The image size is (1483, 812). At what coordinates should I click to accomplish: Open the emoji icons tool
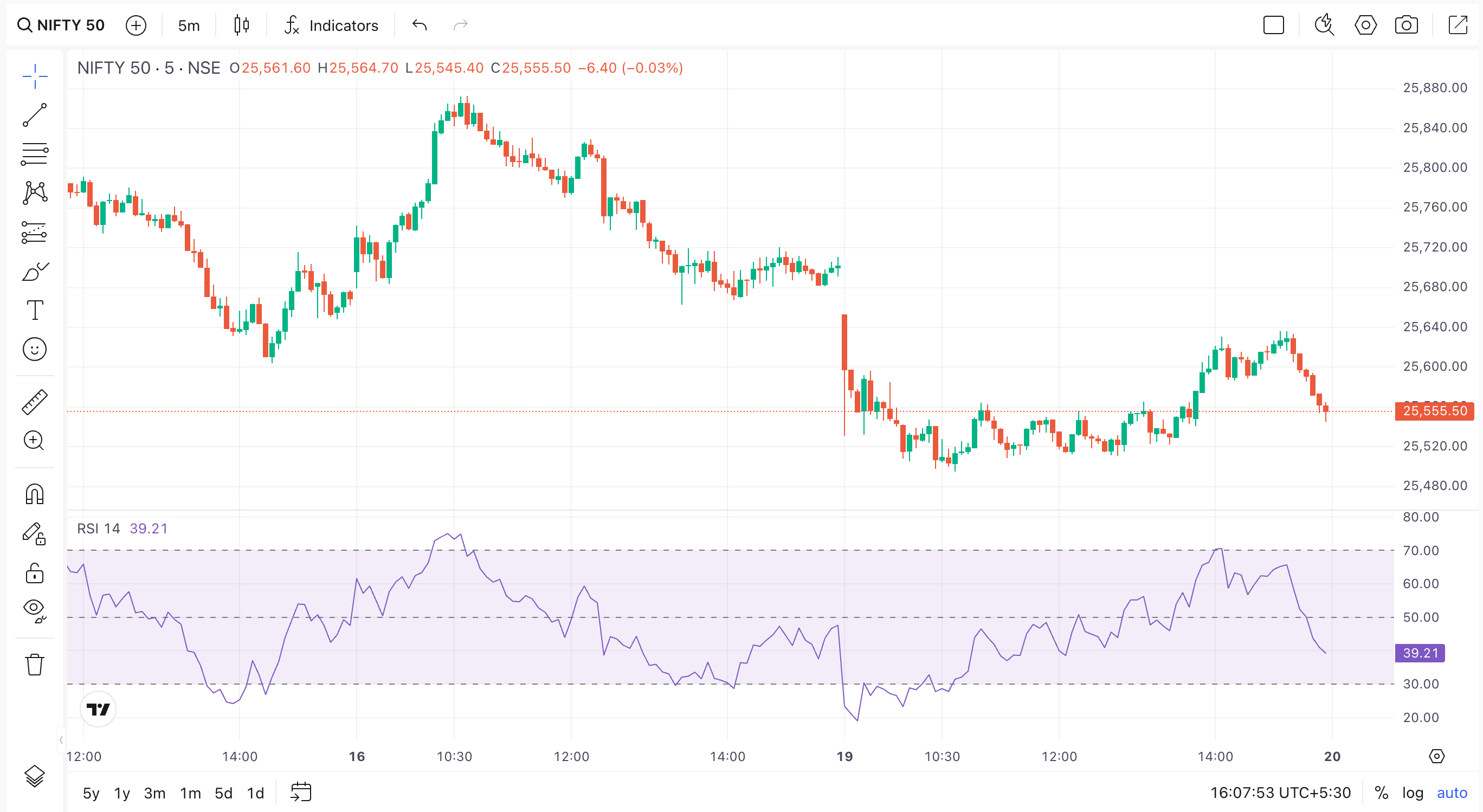coord(35,349)
